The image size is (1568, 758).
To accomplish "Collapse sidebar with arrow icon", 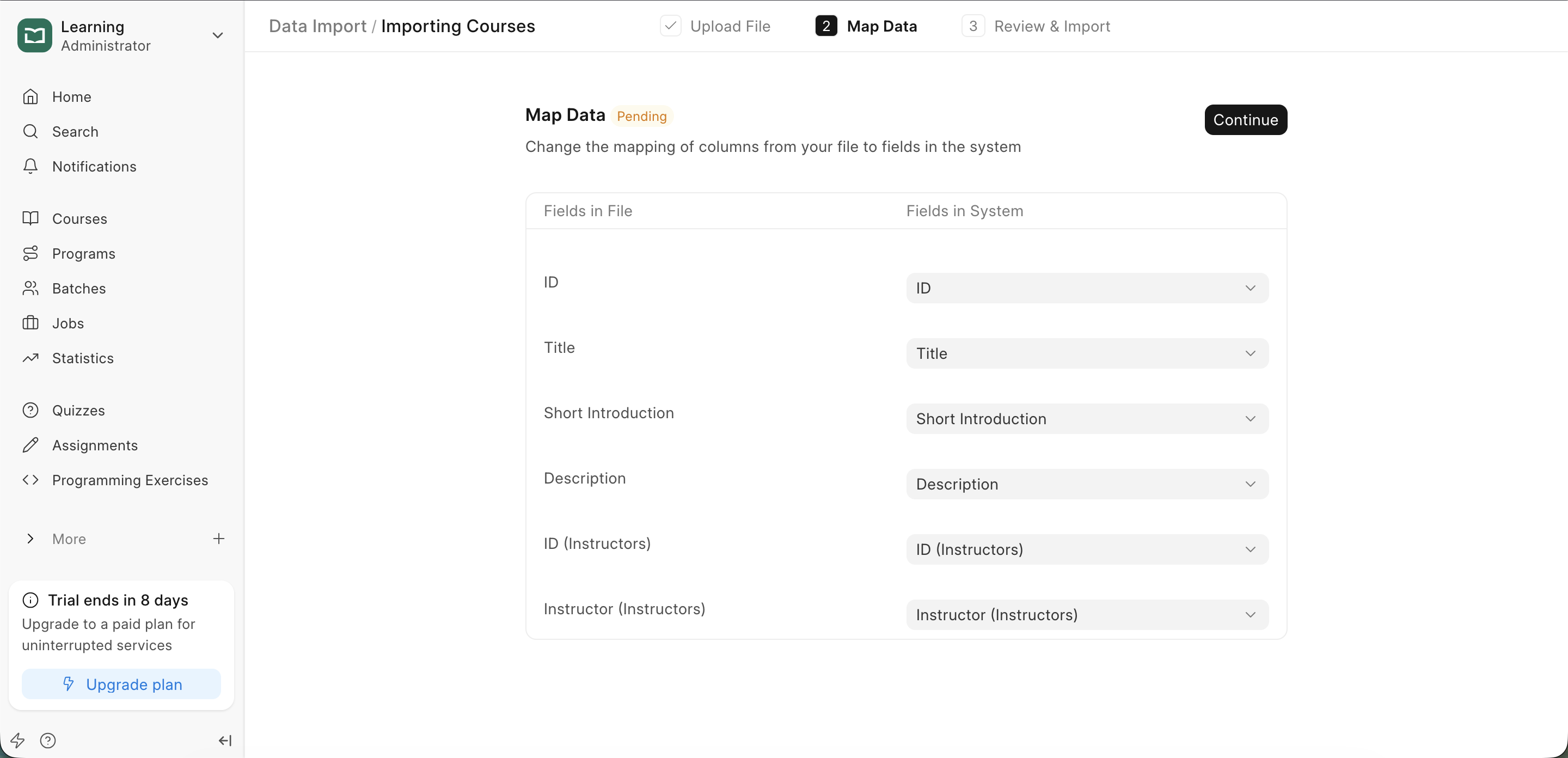I will [225, 741].
